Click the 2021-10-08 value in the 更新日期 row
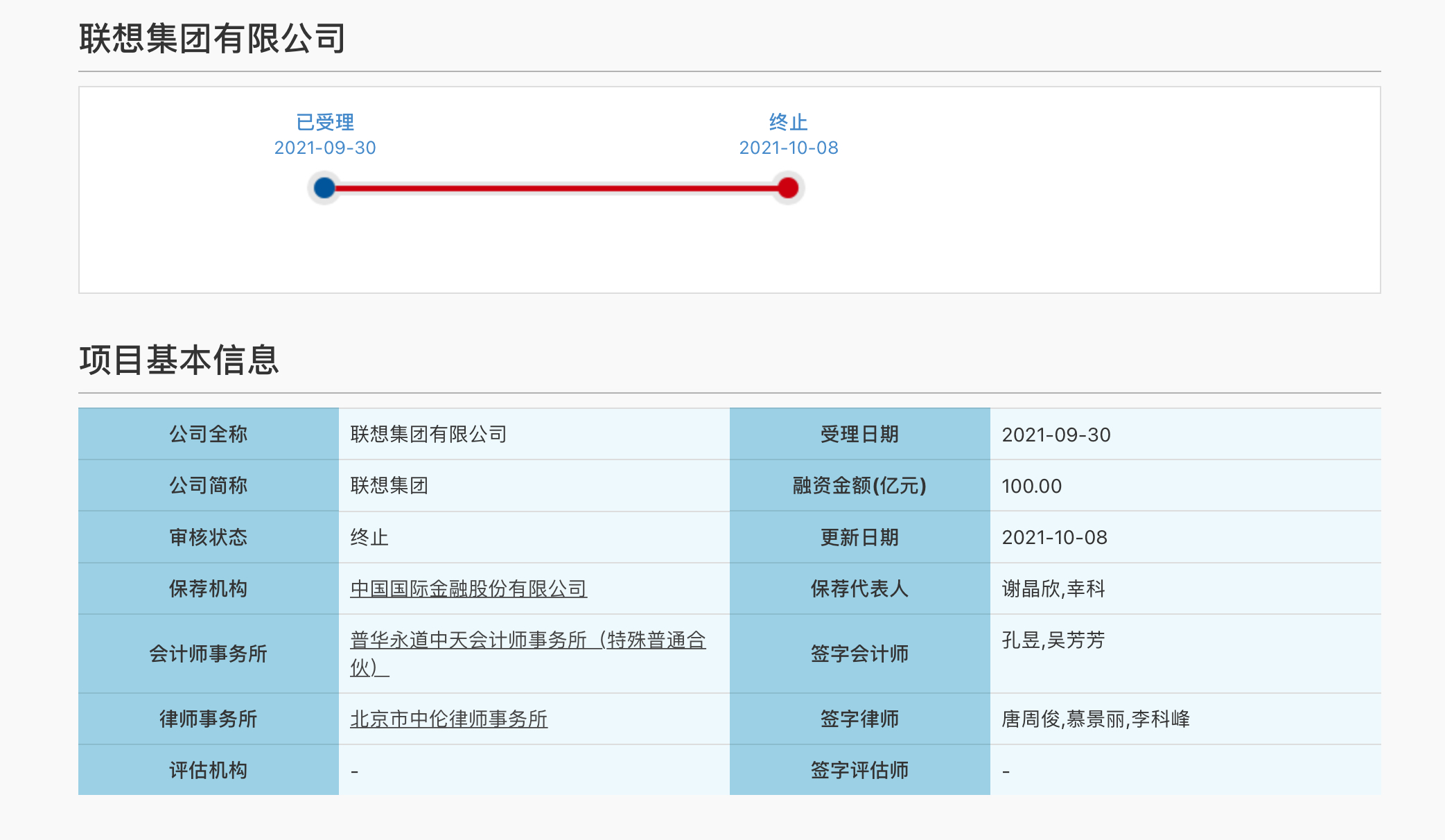1445x840 pixels. (x=1054, y=537)
